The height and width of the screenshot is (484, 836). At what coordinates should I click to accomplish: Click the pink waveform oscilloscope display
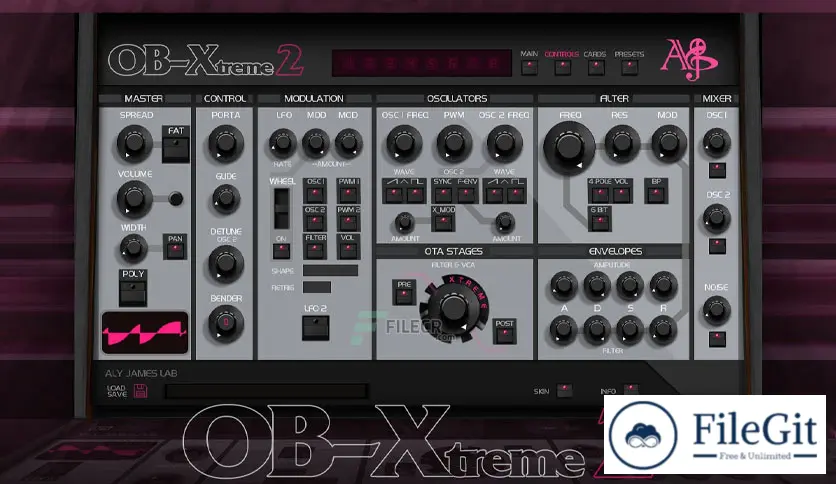[145, 333]
